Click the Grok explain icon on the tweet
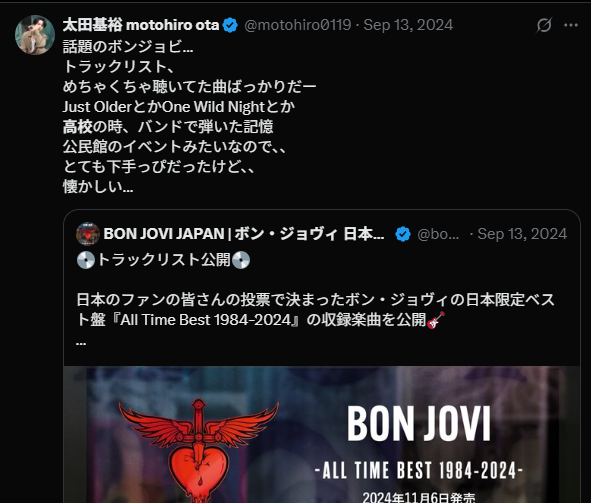The height and width of the screenshot is (503, 591). tap(544, 25)
